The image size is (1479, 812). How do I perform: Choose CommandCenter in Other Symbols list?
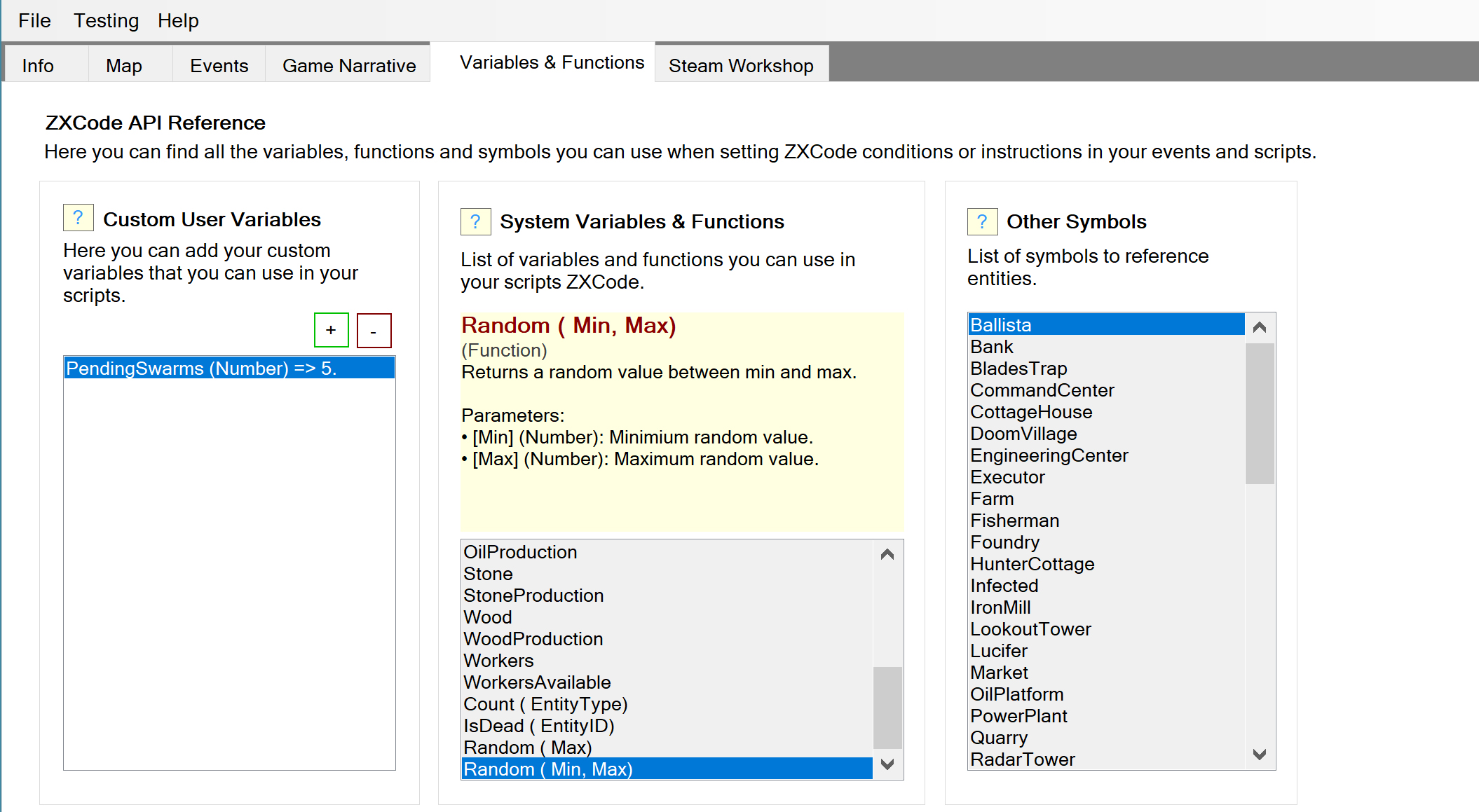click(x=1042, y=390)
